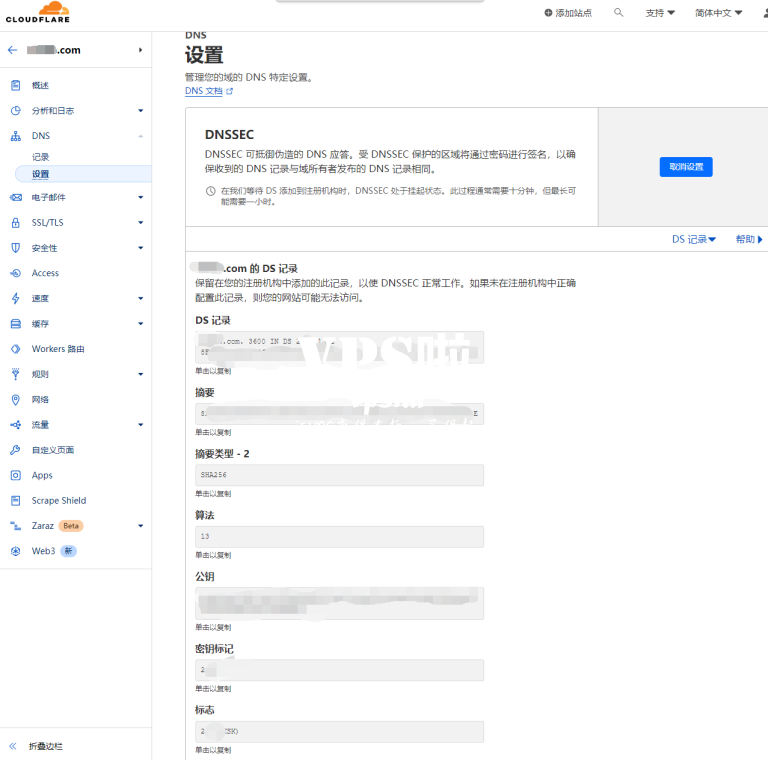The height and width of the screenshot is (760, 768).
Task: Click the 算法 field to copy value
Action: tap(339, 537)
